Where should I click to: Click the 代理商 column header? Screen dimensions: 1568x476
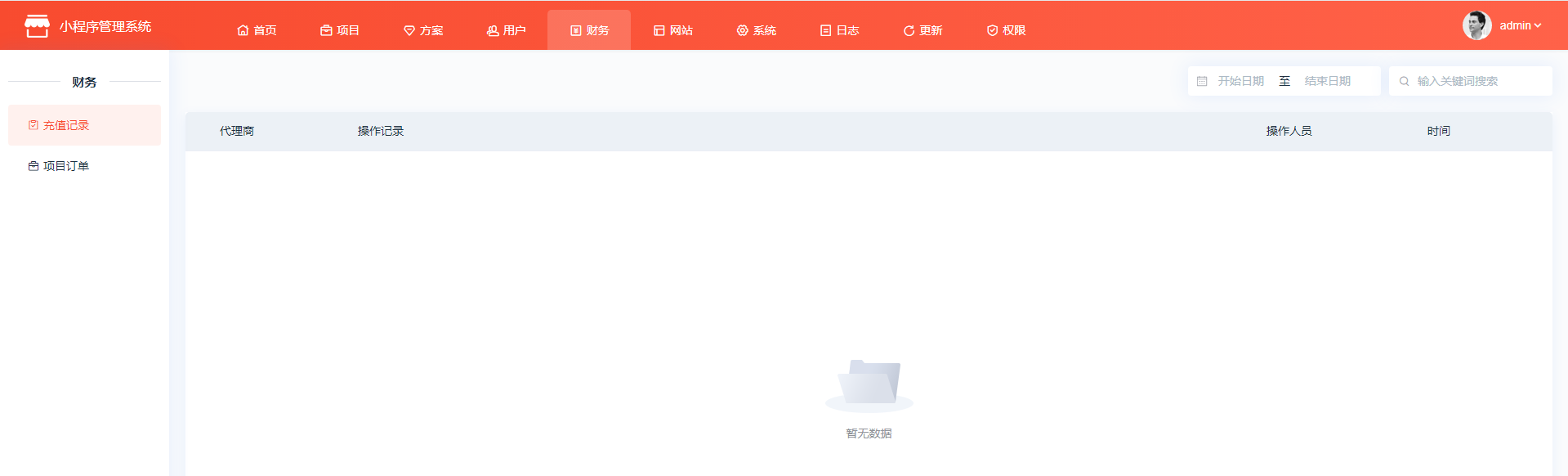point(237,131)
